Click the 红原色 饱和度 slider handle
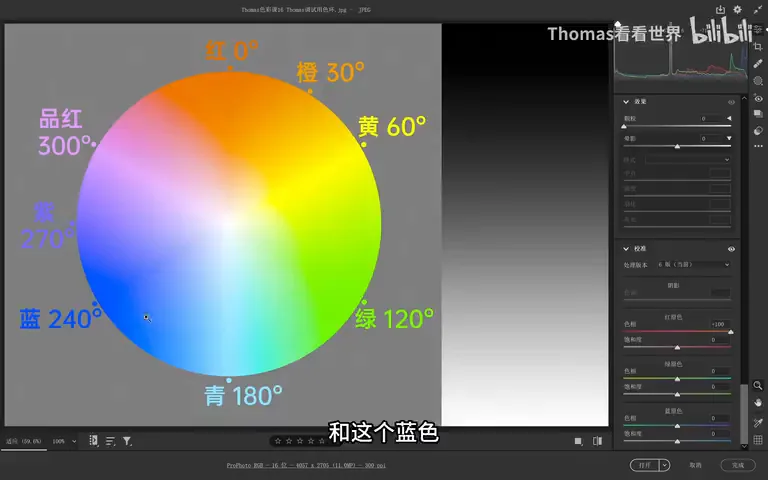Screen dimensions: 768x480 point(677,347)
